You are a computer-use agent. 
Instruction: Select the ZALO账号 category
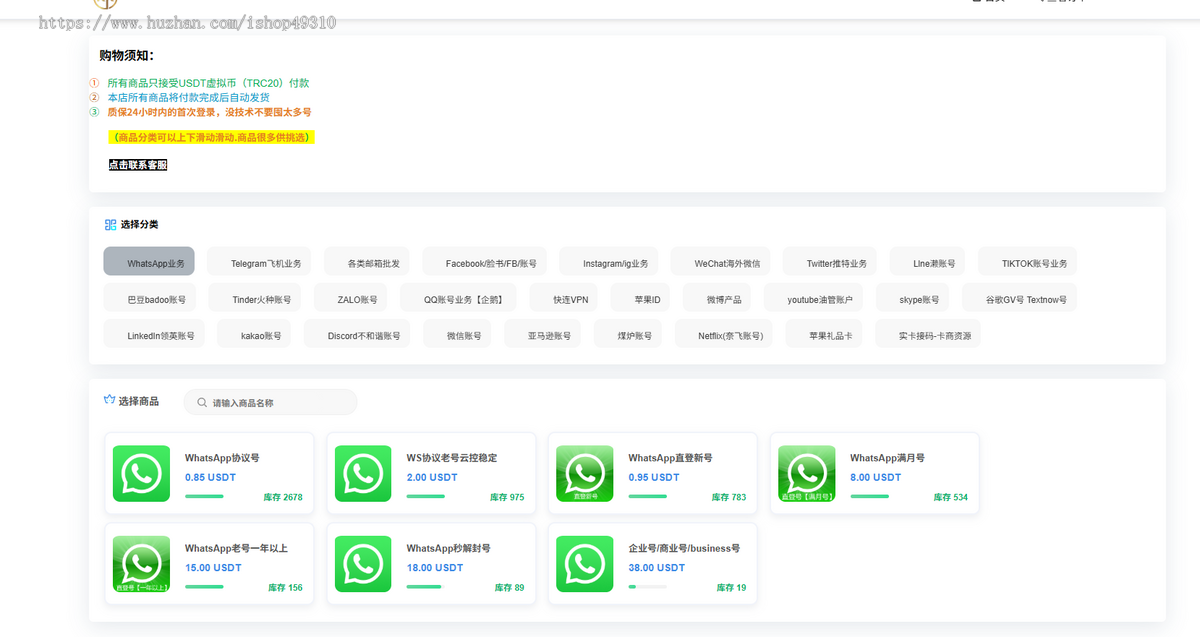350,298
